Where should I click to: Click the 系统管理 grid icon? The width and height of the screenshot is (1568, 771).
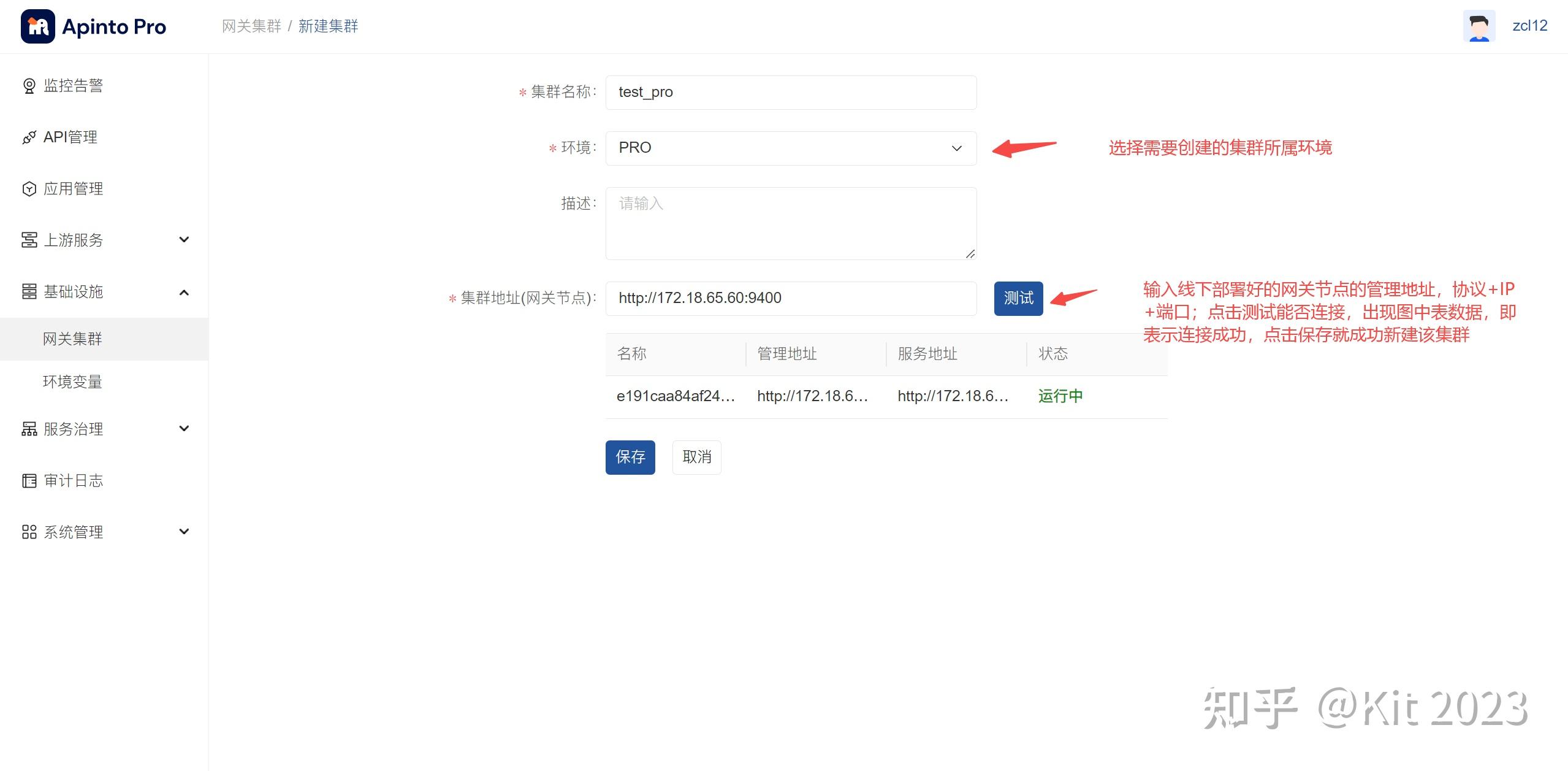click(x=29, y=532)
